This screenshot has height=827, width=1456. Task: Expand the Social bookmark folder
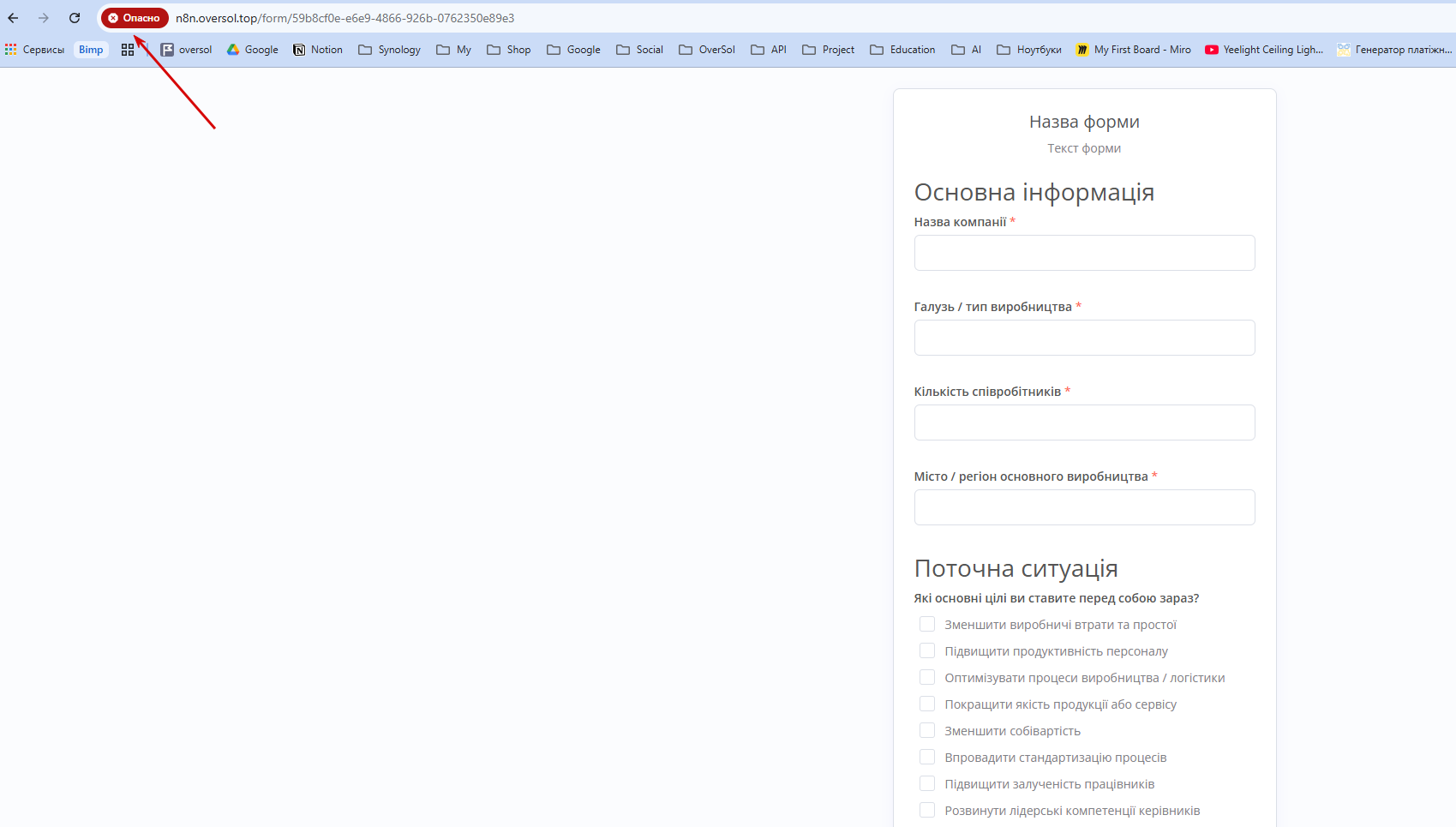click(640, 50)
